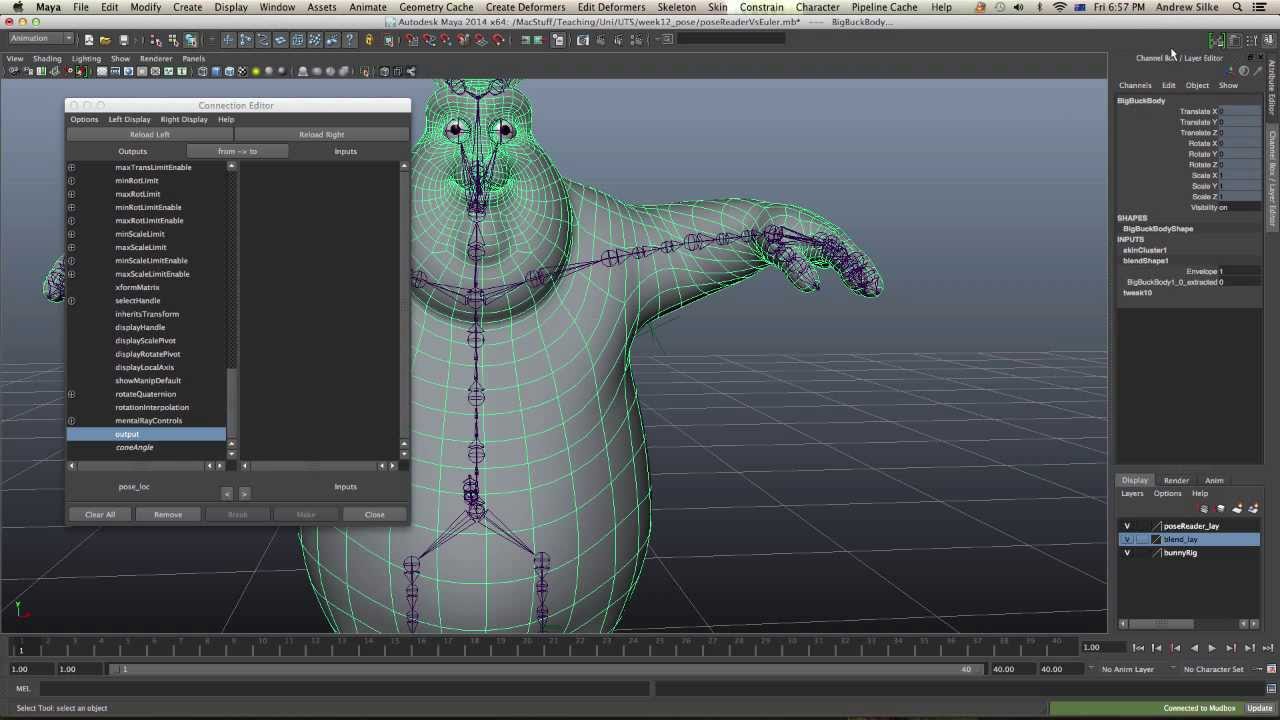Click the question mark icon in status line
Screen dimensions: 1280x720
349,40
